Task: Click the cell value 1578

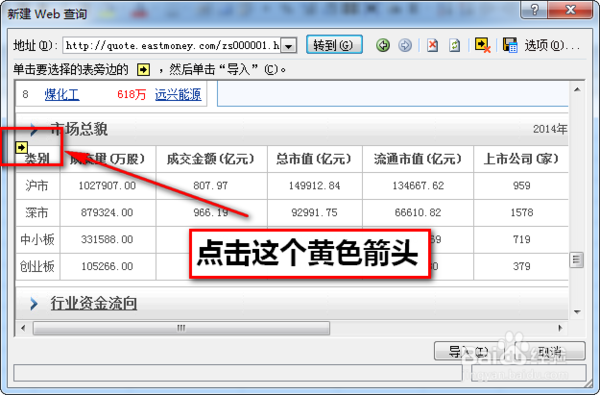Action: [x=522, y=212]
